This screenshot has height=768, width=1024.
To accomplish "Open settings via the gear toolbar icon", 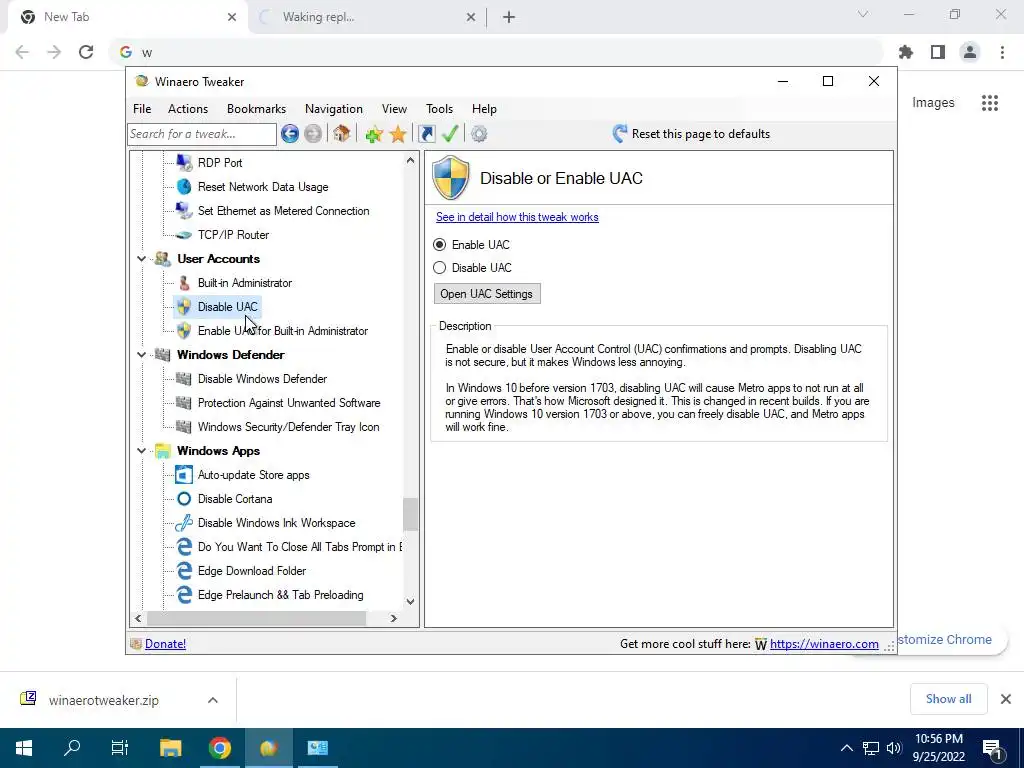I will (479, 134).
